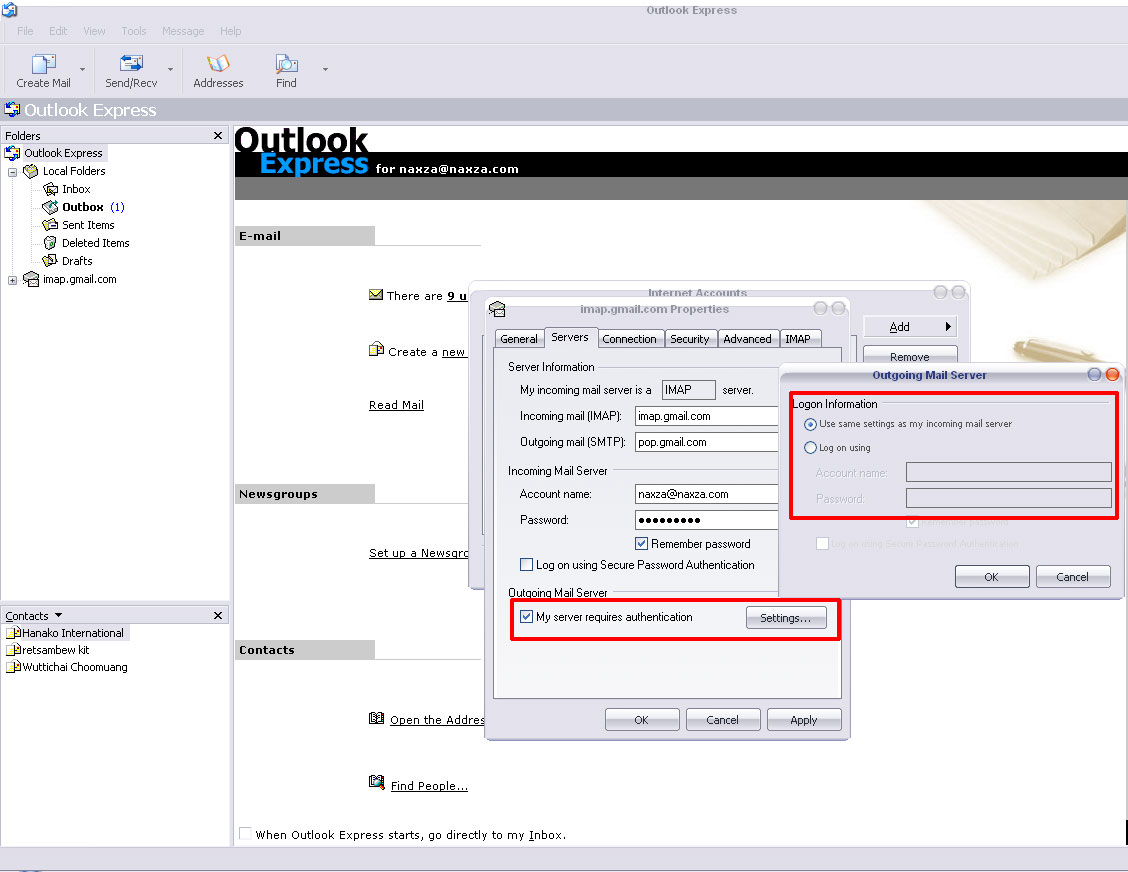Click Outlook Express root icon in folder tree
This screenshot has height=872, width=1128.
point(12,153)
